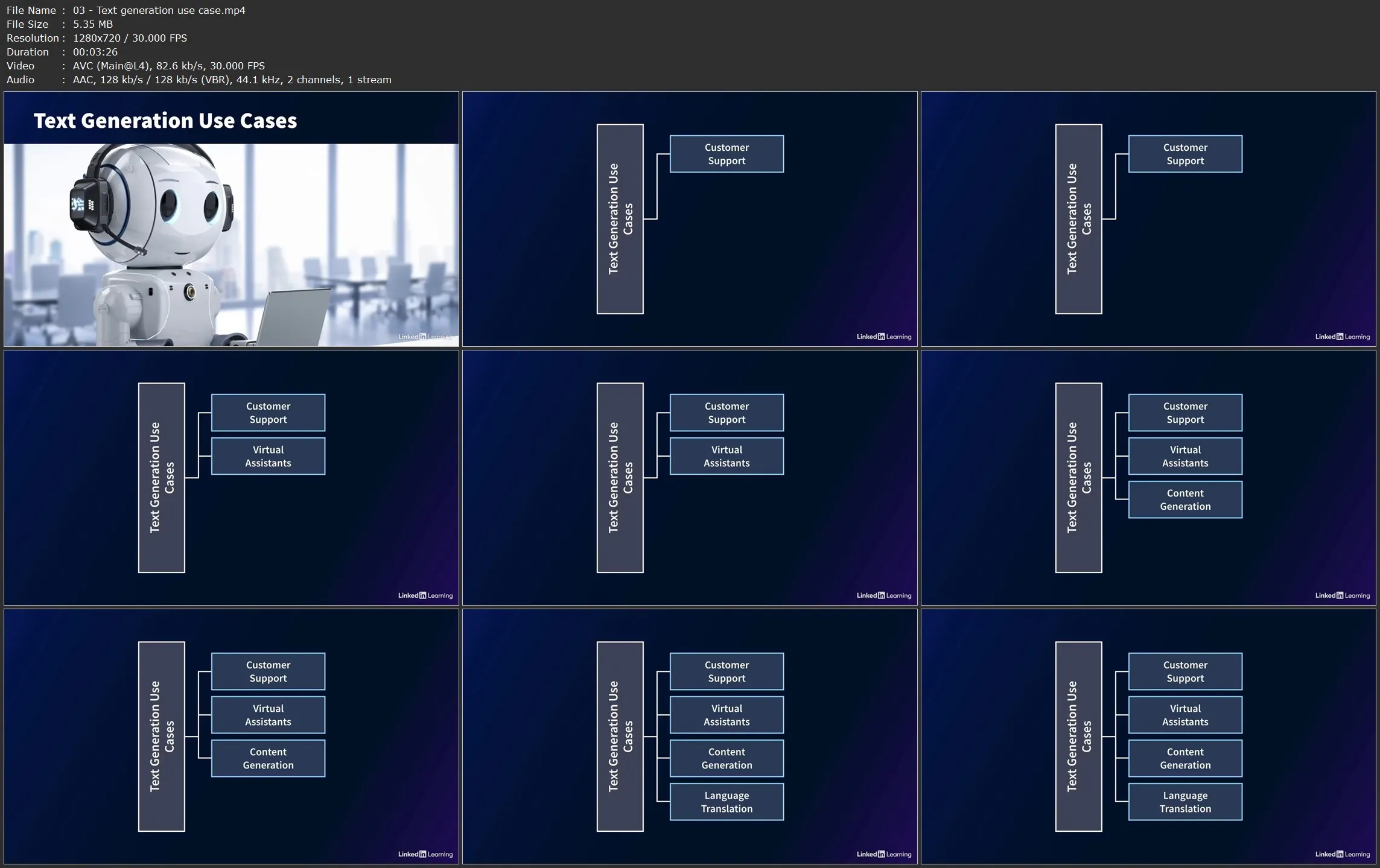The height and width of the screenshot is (868, 1380).
Task: Click the laptop beside the robot
Action: tap(294, 318)
